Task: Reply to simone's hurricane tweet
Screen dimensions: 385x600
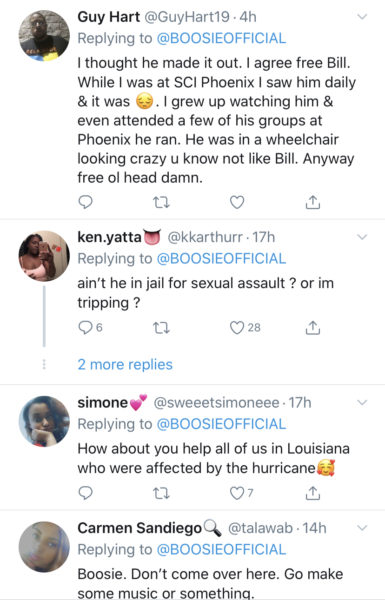Action: click(x=85, y=493)
